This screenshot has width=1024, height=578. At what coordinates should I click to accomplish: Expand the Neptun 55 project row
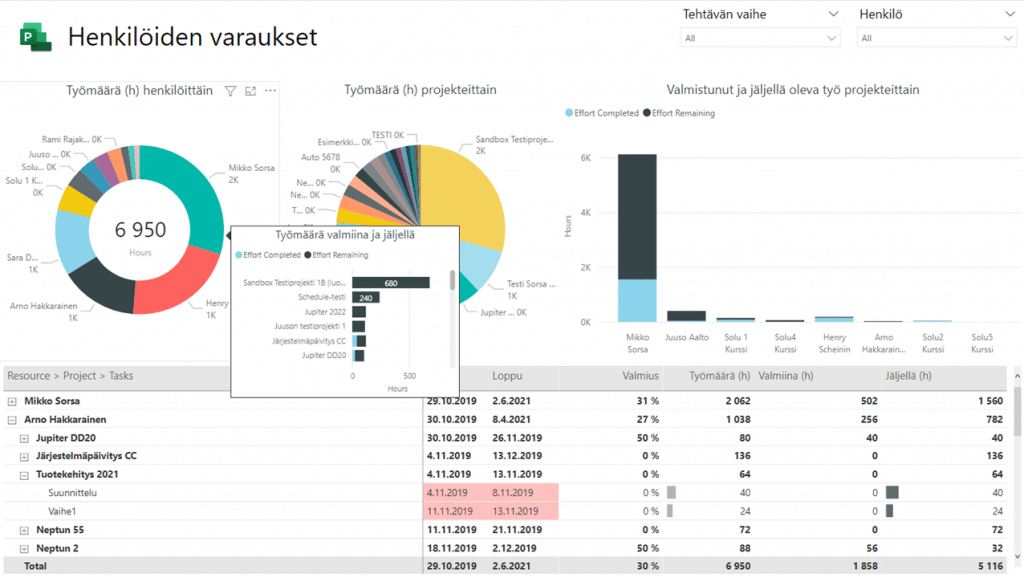click(24, 529)
